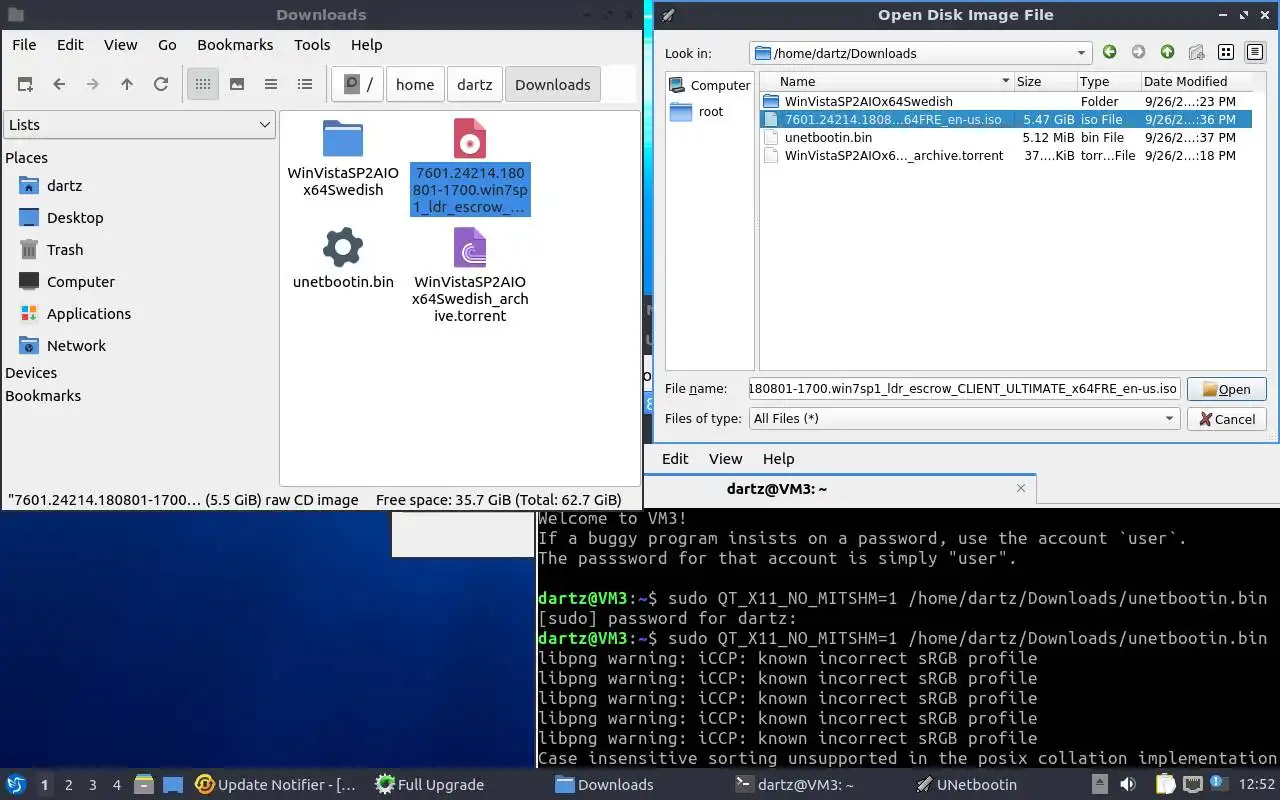This screenshot has width=1280, height=800.
Task: Switch file manager to compact list view
Action: (x=271, y=85)
